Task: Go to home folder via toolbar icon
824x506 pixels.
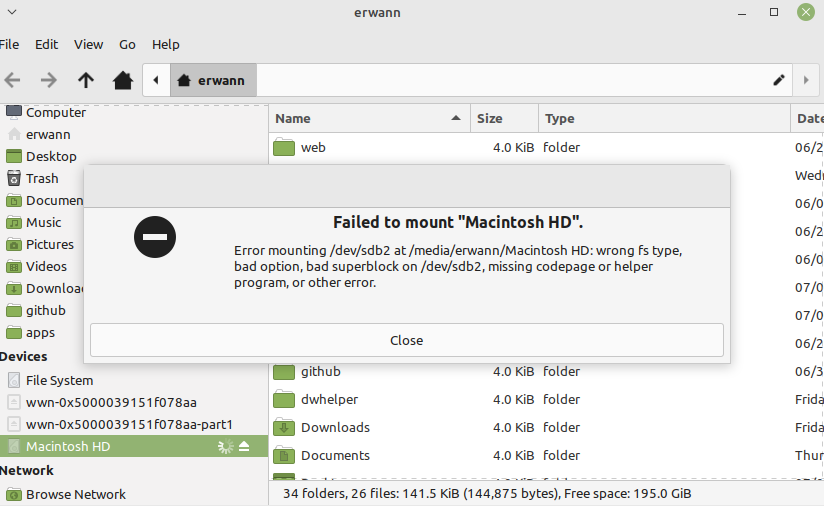Action: point(123,80)
